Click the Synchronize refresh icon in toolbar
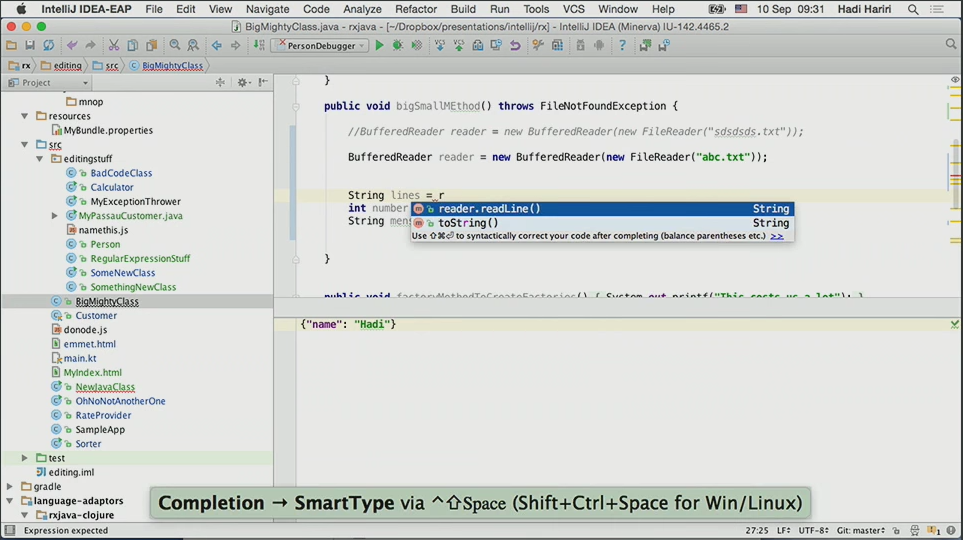Image resolution: width=963 pixels, height=540 pixels. pyautogui.click(x=48, y=45)
